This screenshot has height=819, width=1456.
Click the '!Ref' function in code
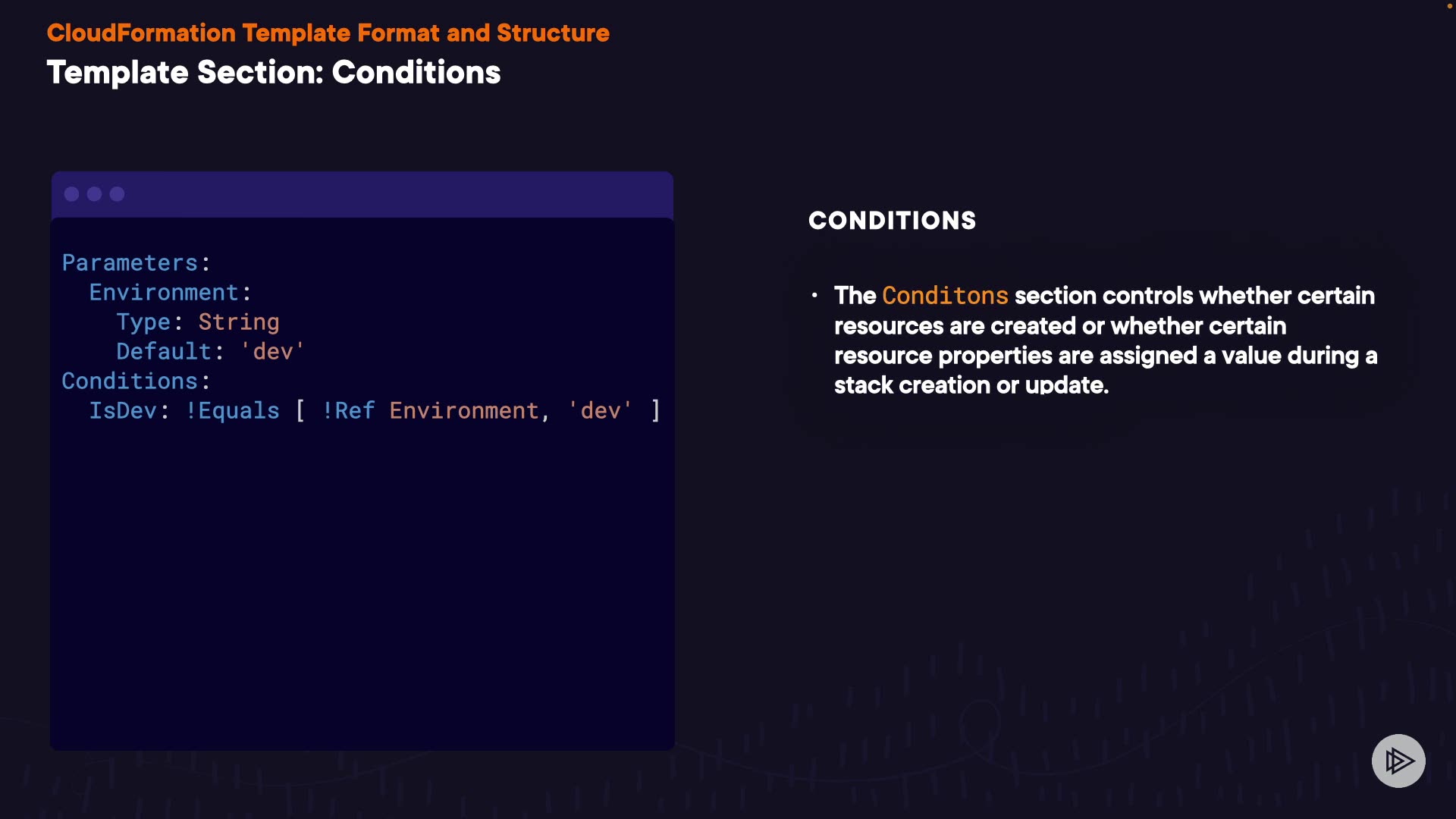click(x=349, y=411)
